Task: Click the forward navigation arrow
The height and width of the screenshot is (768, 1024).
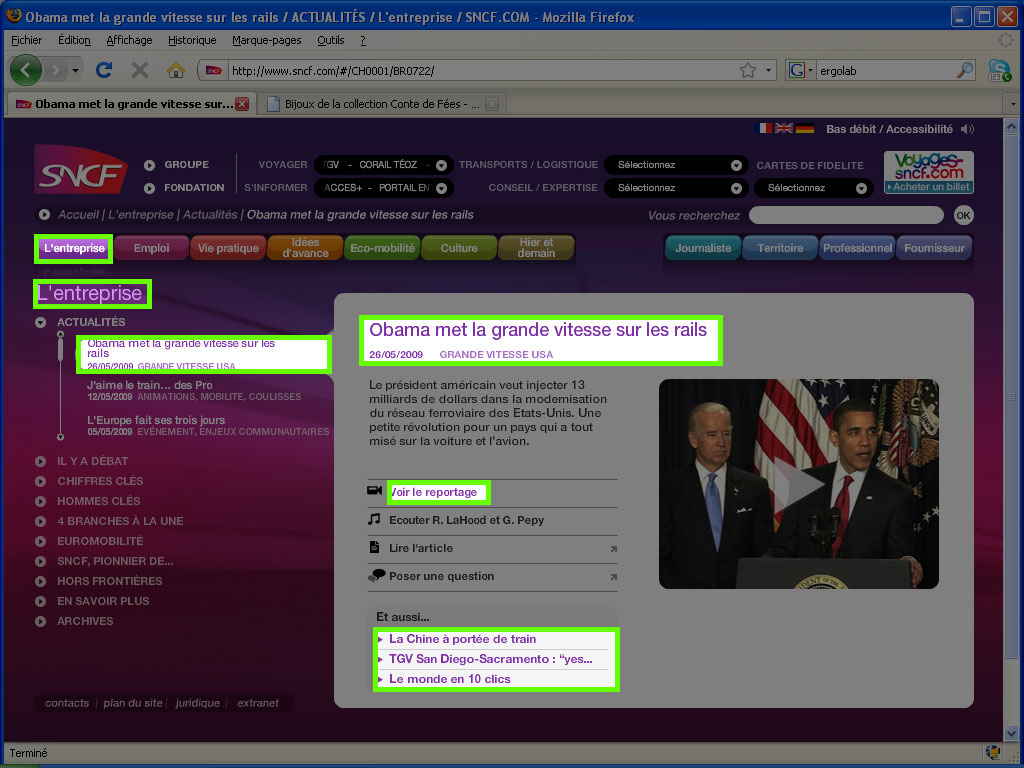Action: (56, 70)
